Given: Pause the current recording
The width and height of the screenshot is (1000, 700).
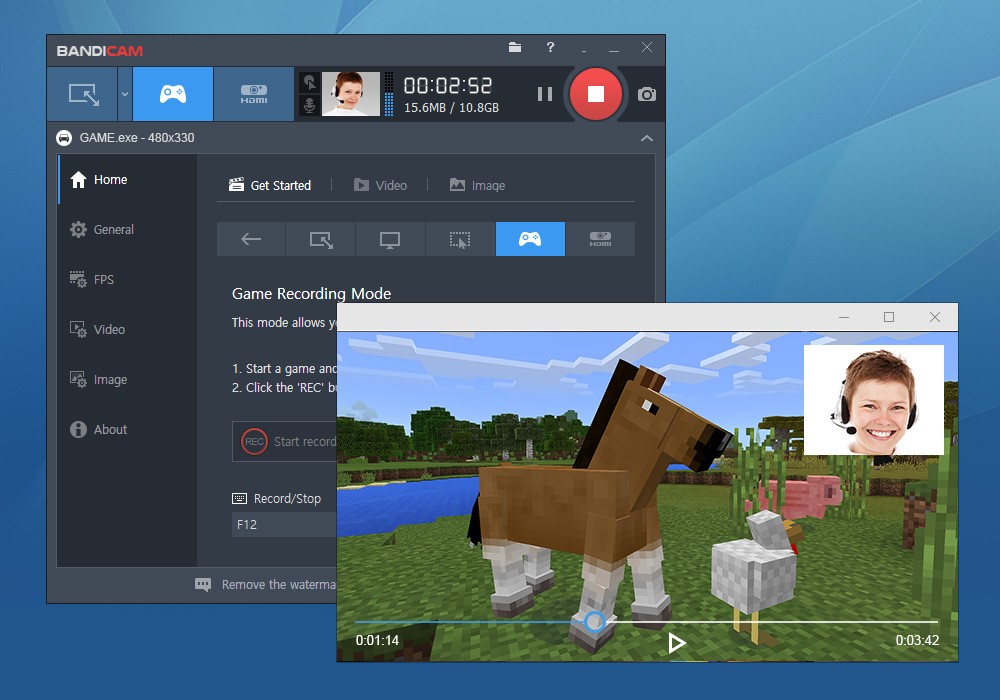Looking at the screenshot, I should tap(545, 93).
